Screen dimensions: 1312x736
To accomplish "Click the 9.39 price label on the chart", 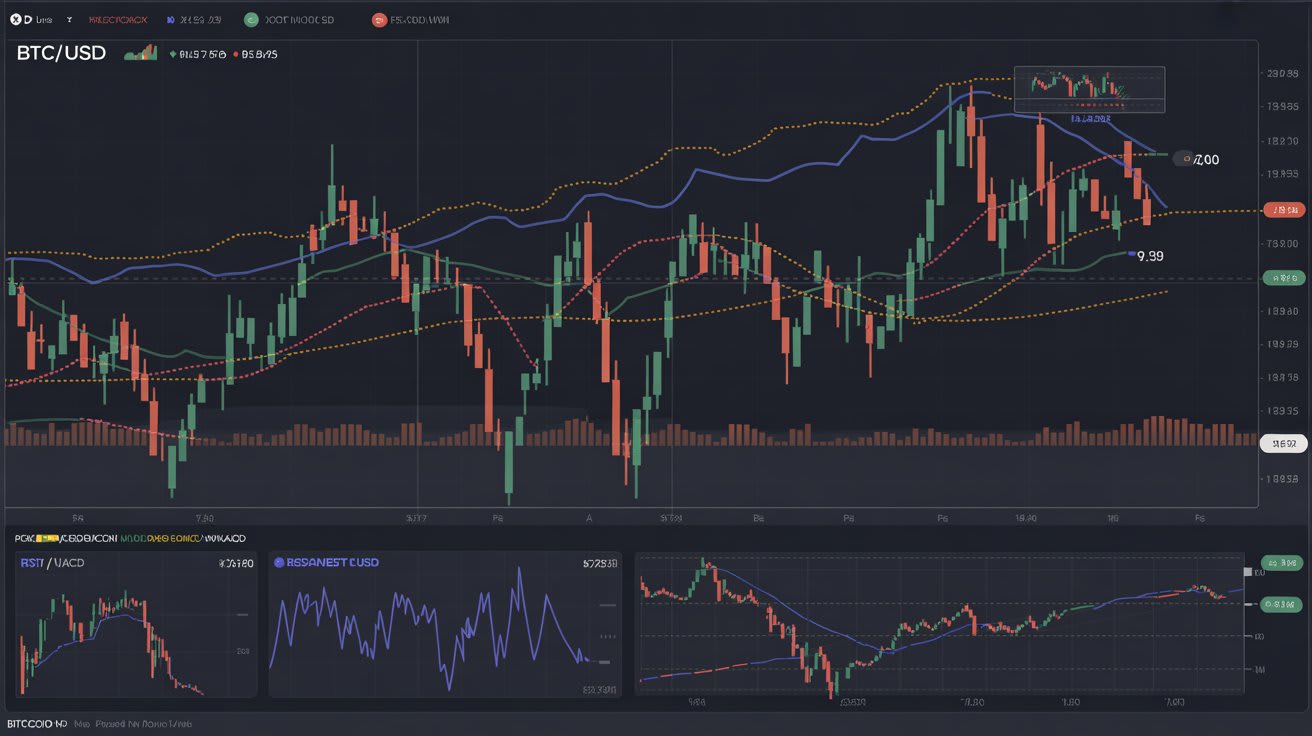I will click(x=1148, y=256).
